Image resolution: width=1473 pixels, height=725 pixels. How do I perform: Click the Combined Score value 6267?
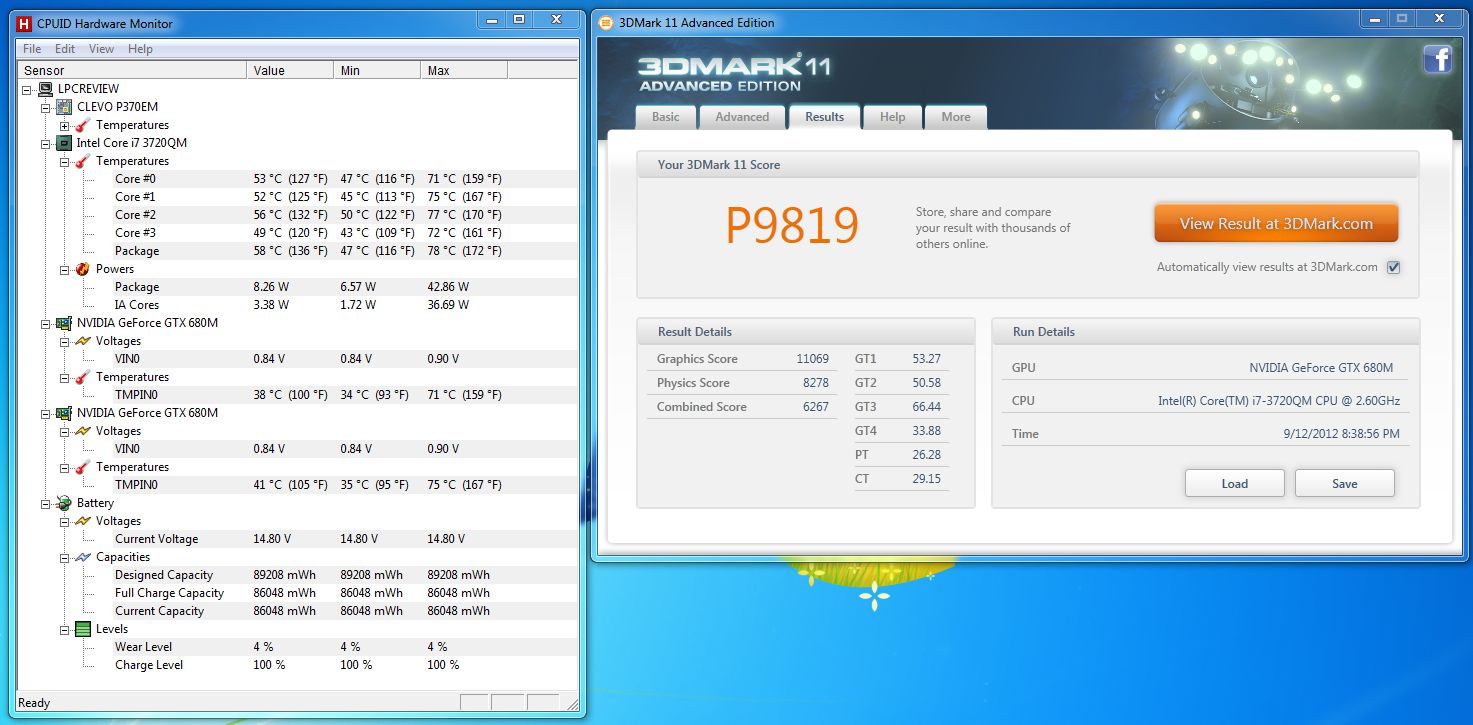815,407
